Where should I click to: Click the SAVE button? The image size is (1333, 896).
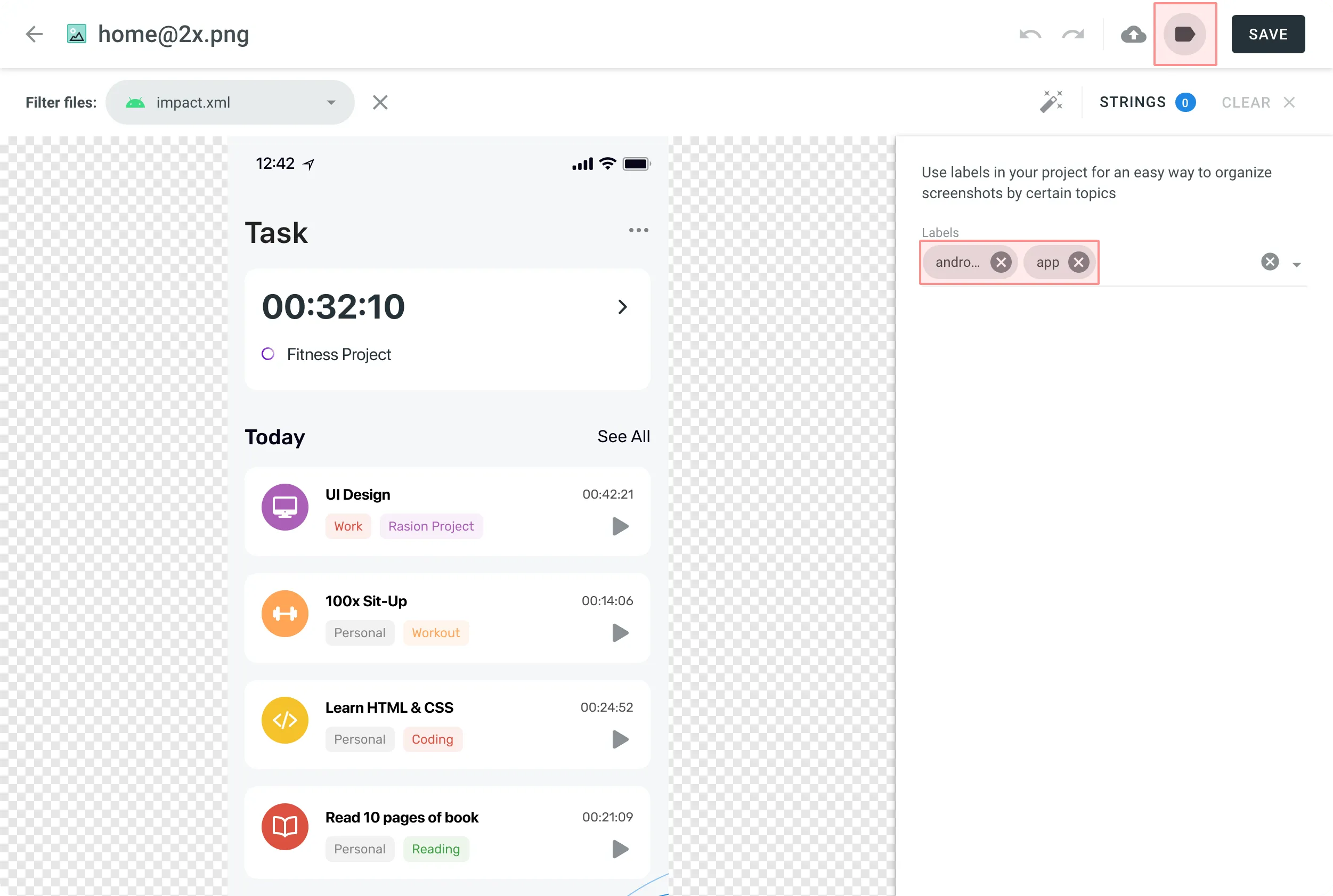(1267, 34)
